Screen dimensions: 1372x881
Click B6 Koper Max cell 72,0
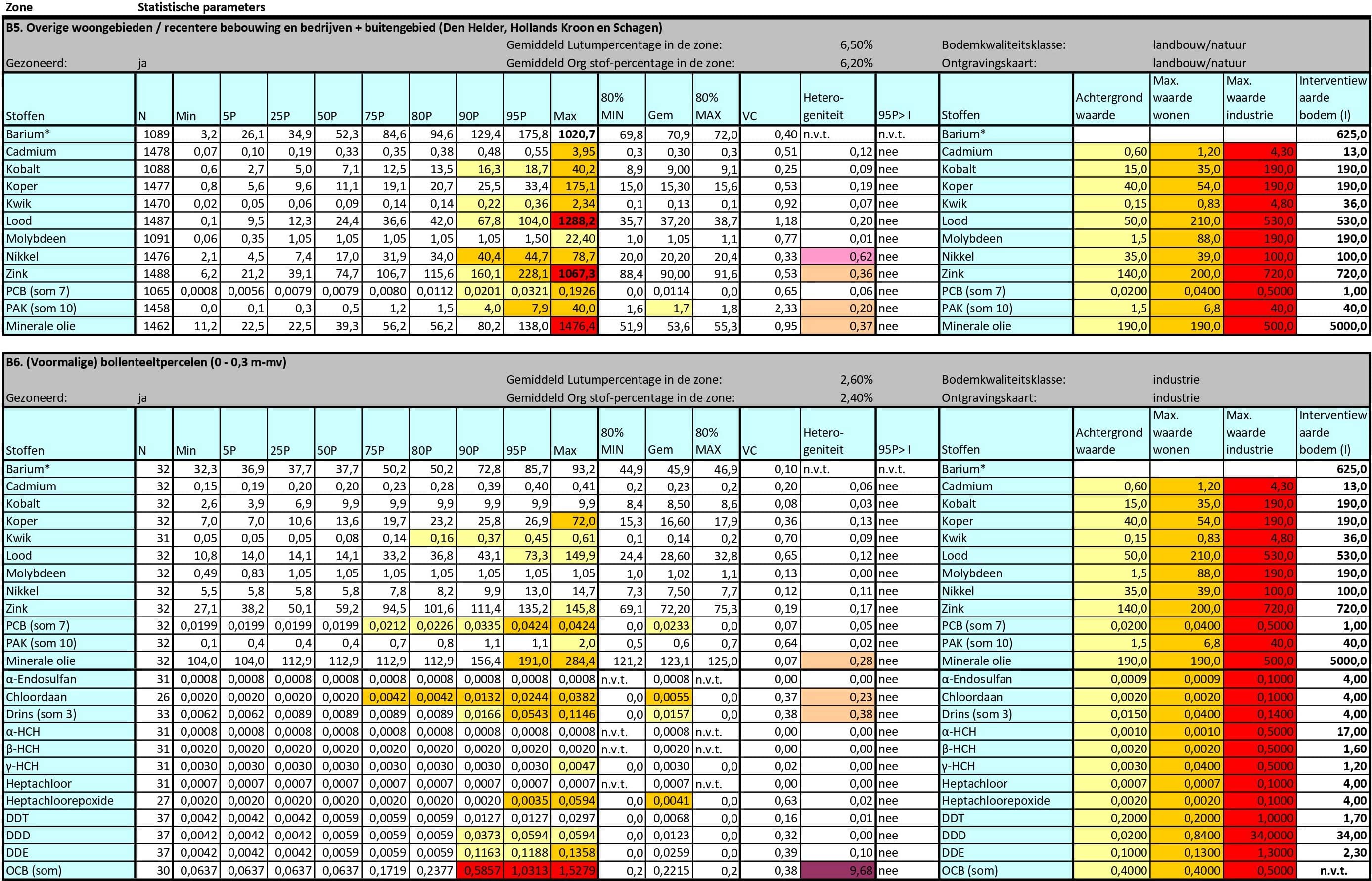point(575,521)
